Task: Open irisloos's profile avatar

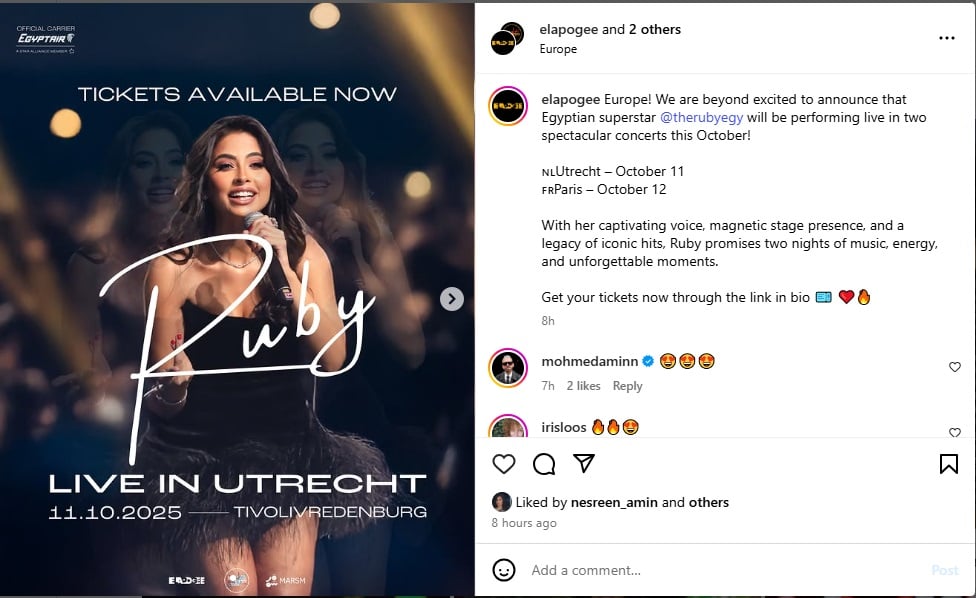Action: (x=508, y=426)
